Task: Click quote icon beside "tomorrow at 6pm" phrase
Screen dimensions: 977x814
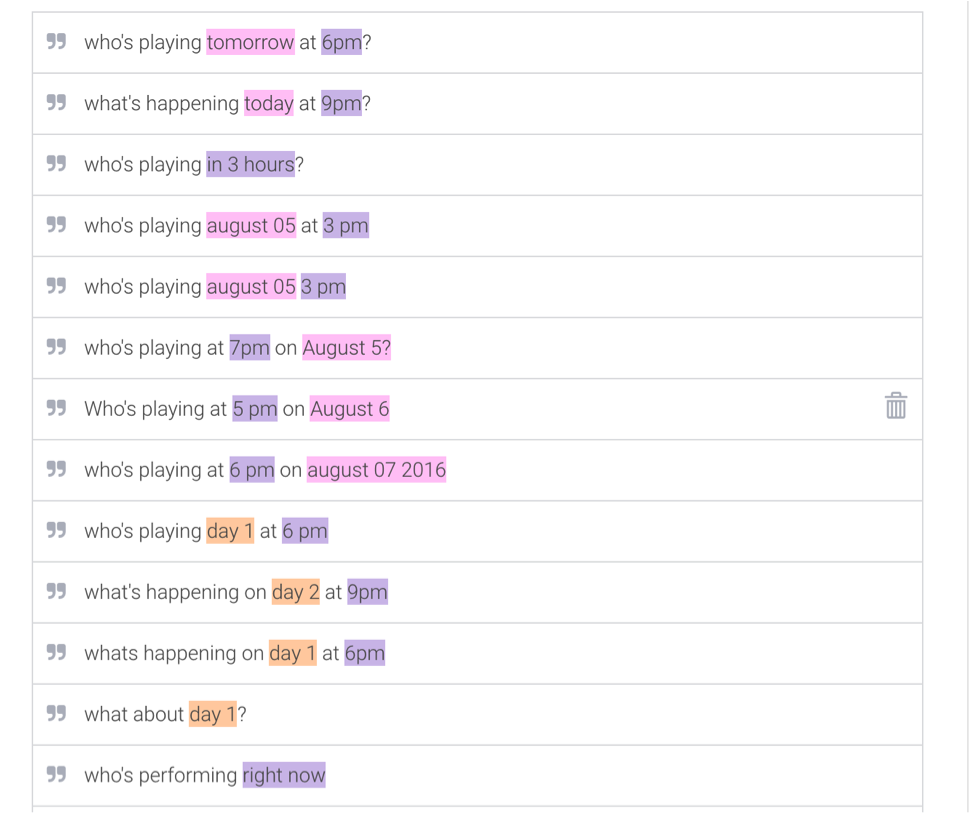Action: tap(57, 42)
